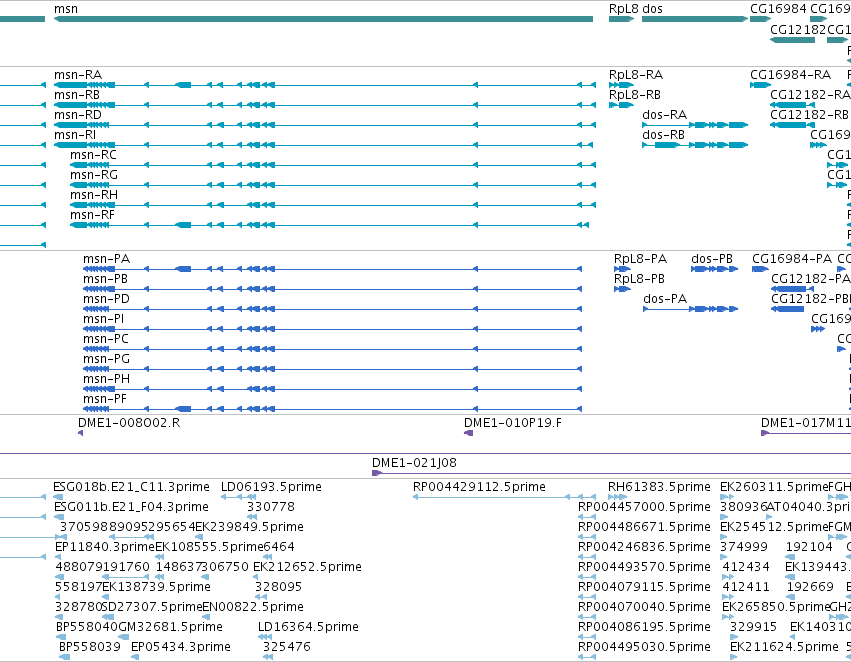Click the RpL8-RA transcript
The width and height of the screenshot is (851, 662).
(x=636, y=75)
